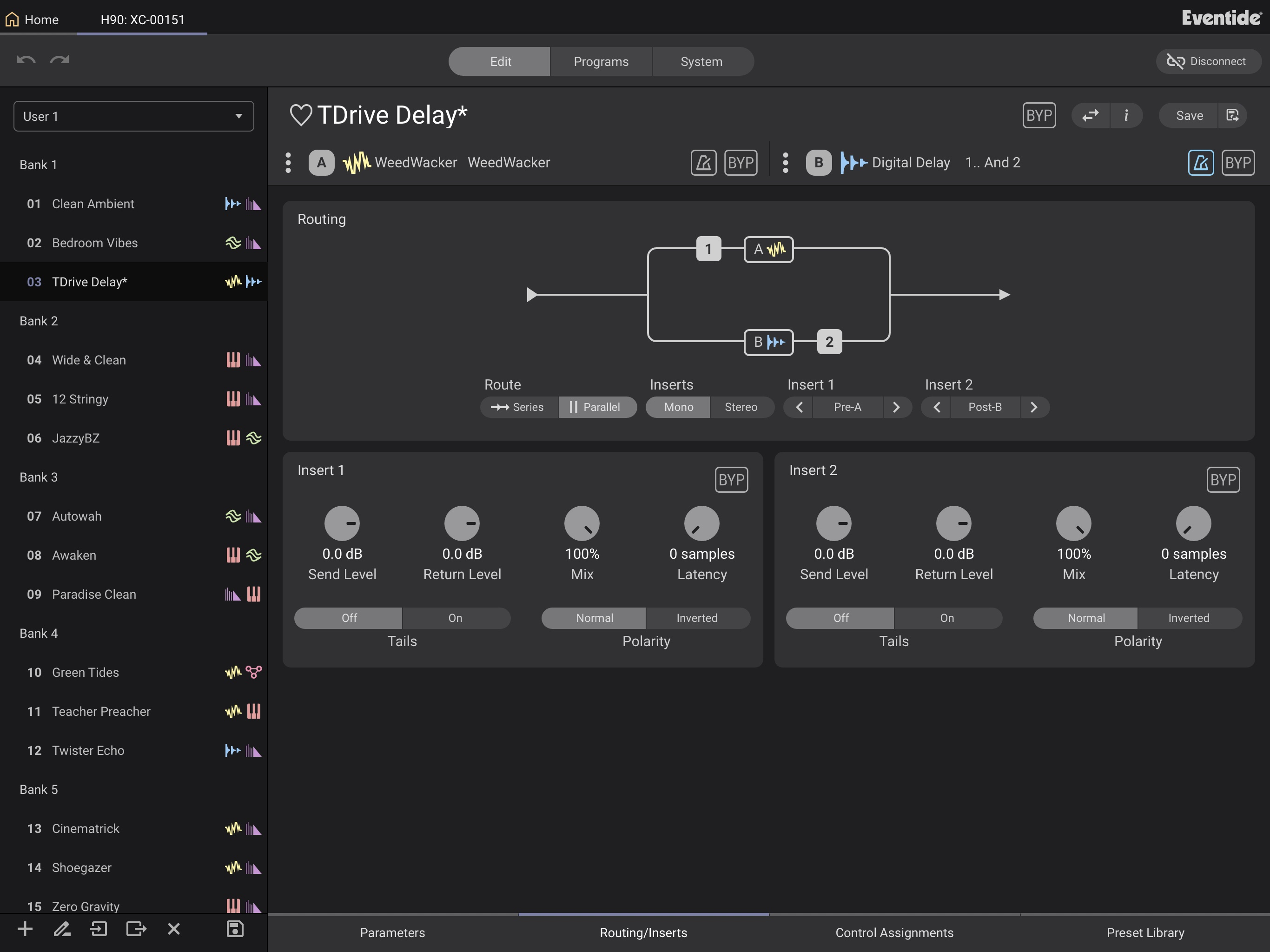Click the redo arrow icon
Viewport: 1270px width, 952px height.
pos(60,60)
